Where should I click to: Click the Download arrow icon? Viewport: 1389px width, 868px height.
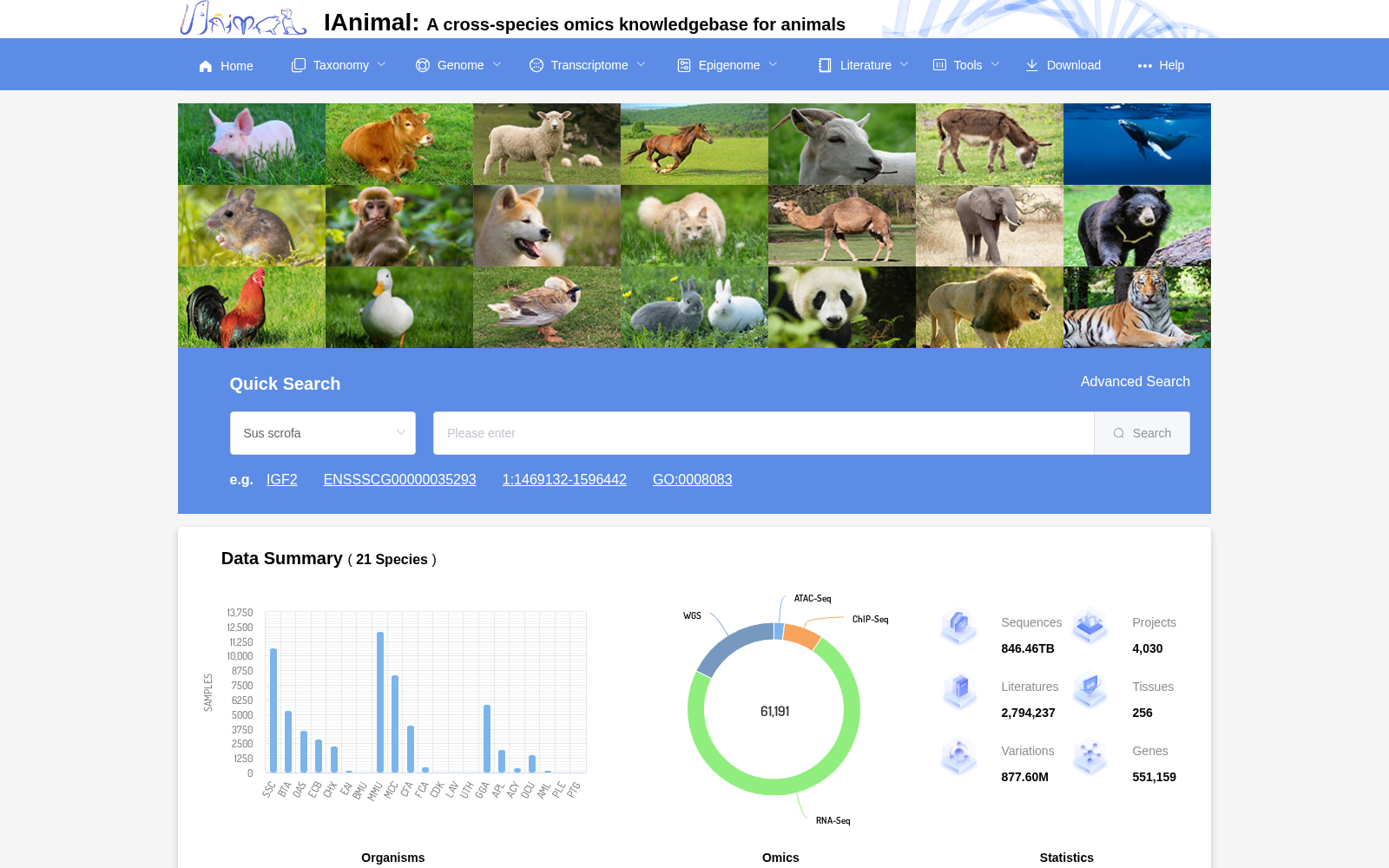point(1031,65)
